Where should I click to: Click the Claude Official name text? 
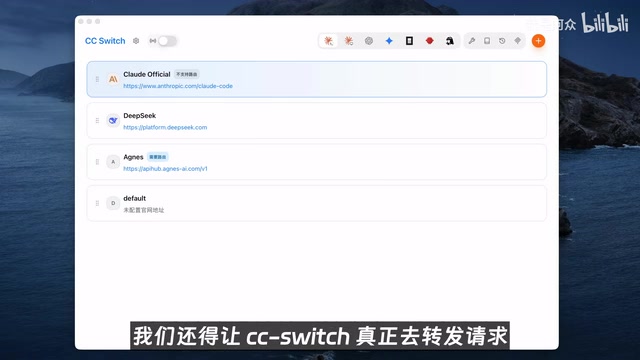tap(147, 74)
